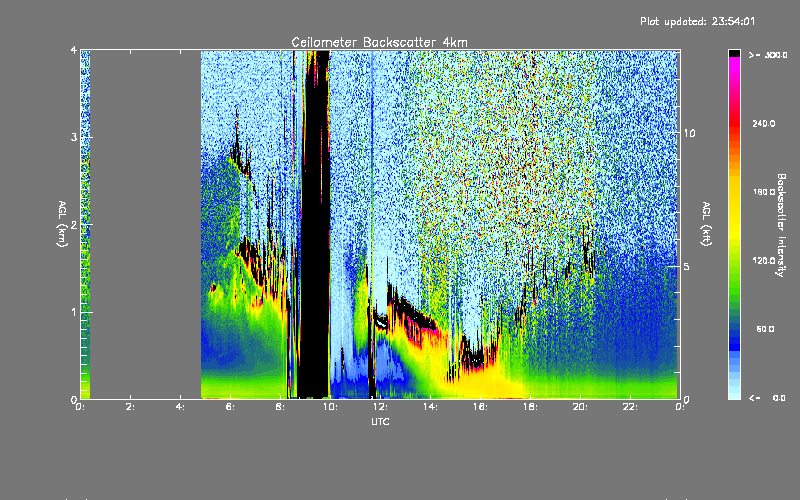Click the 180.0 colorbar value
This screenshot has width=800, height=500.
point(764,192)
